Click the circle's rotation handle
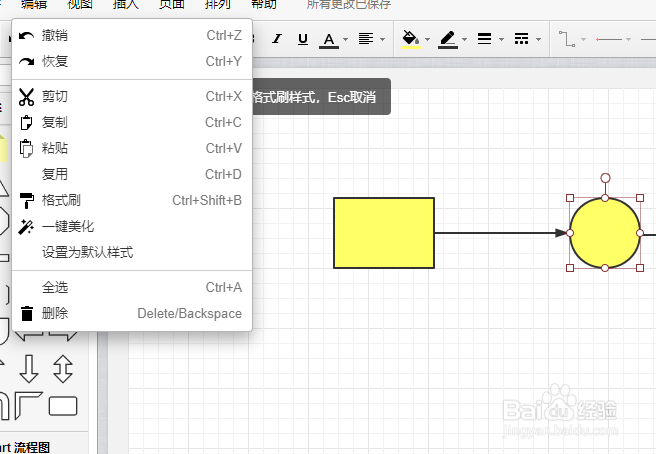The width and height of the screenshot is (656, 454). [x=605, y=178]
